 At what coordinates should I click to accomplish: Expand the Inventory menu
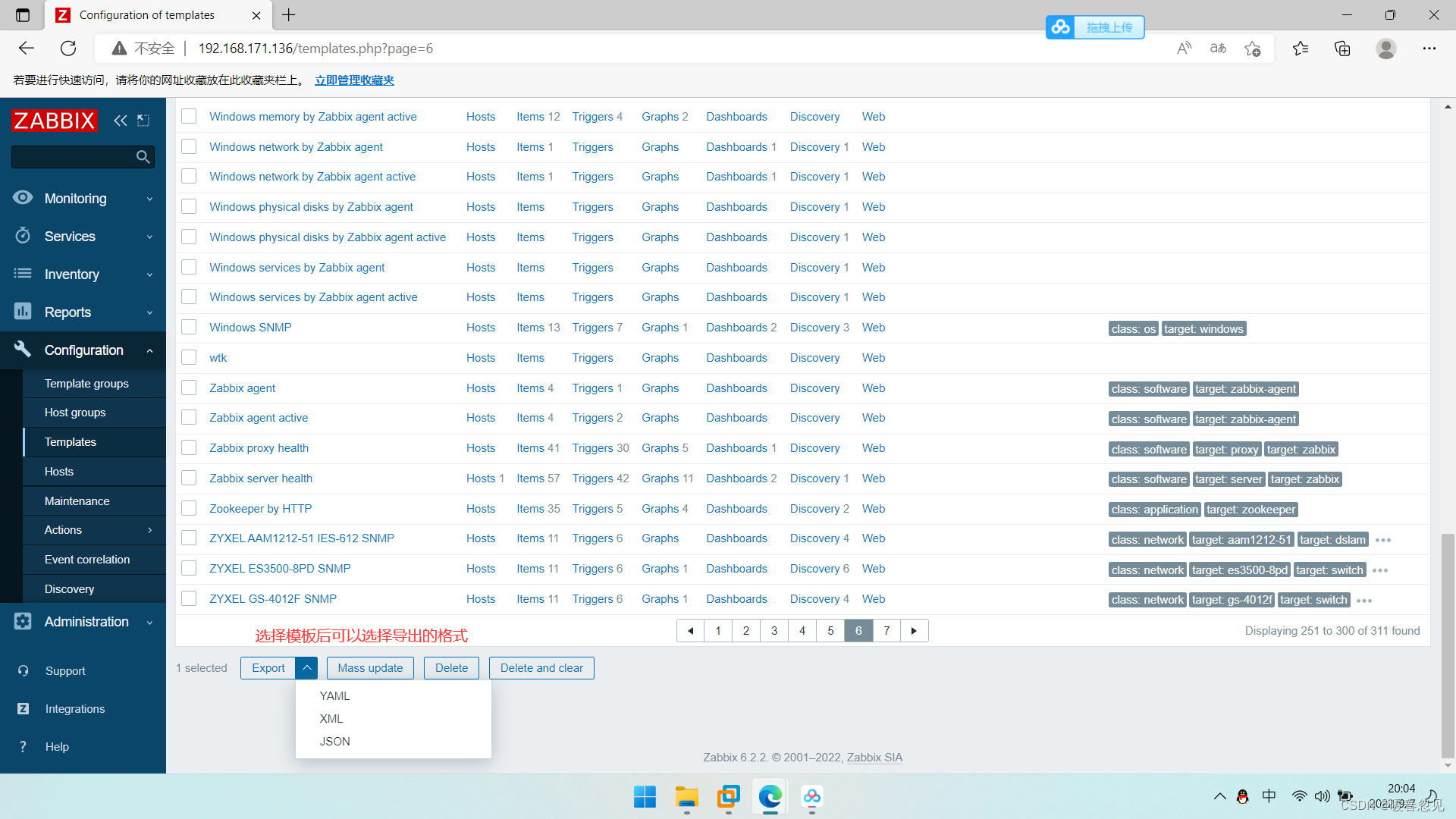tap(149, 275)
